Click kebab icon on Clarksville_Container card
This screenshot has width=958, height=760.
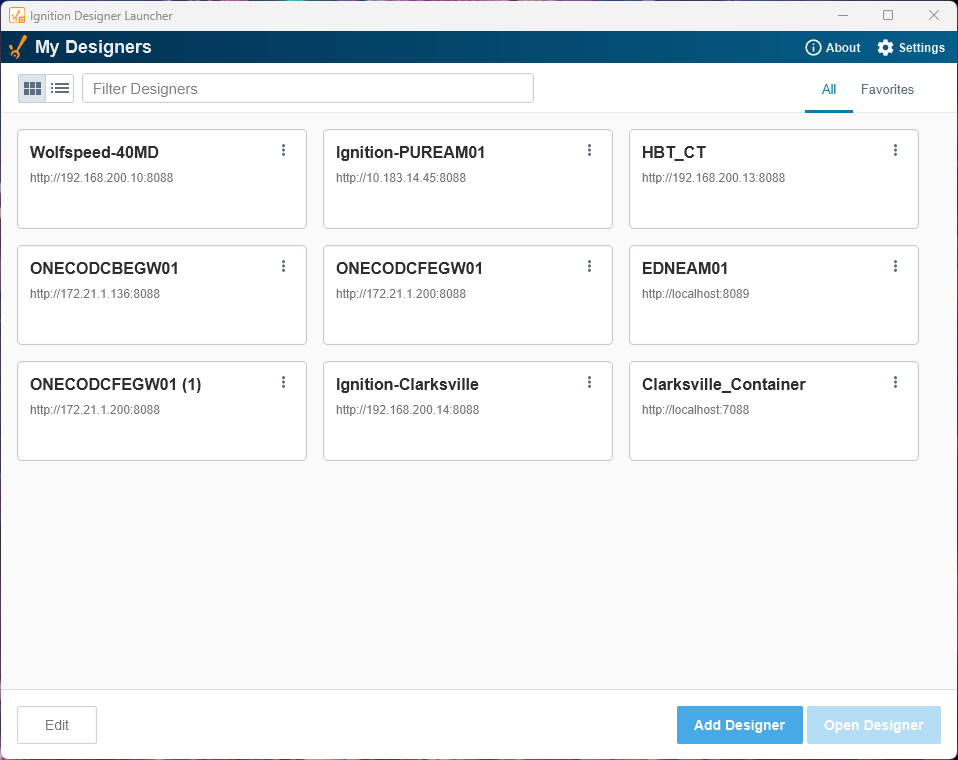click(895, 382)
